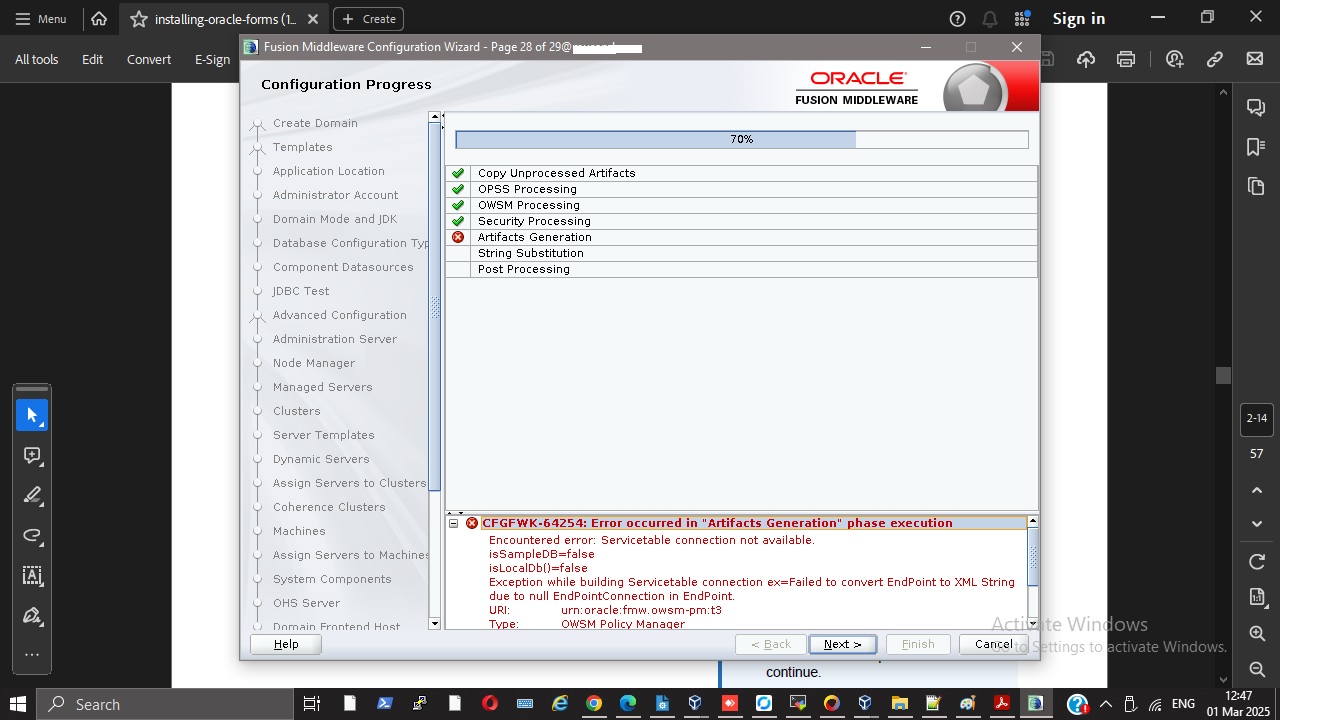Share the PDF via link icon
This screenshot has width=1340, height=720.
click(x=1215, y=59)
